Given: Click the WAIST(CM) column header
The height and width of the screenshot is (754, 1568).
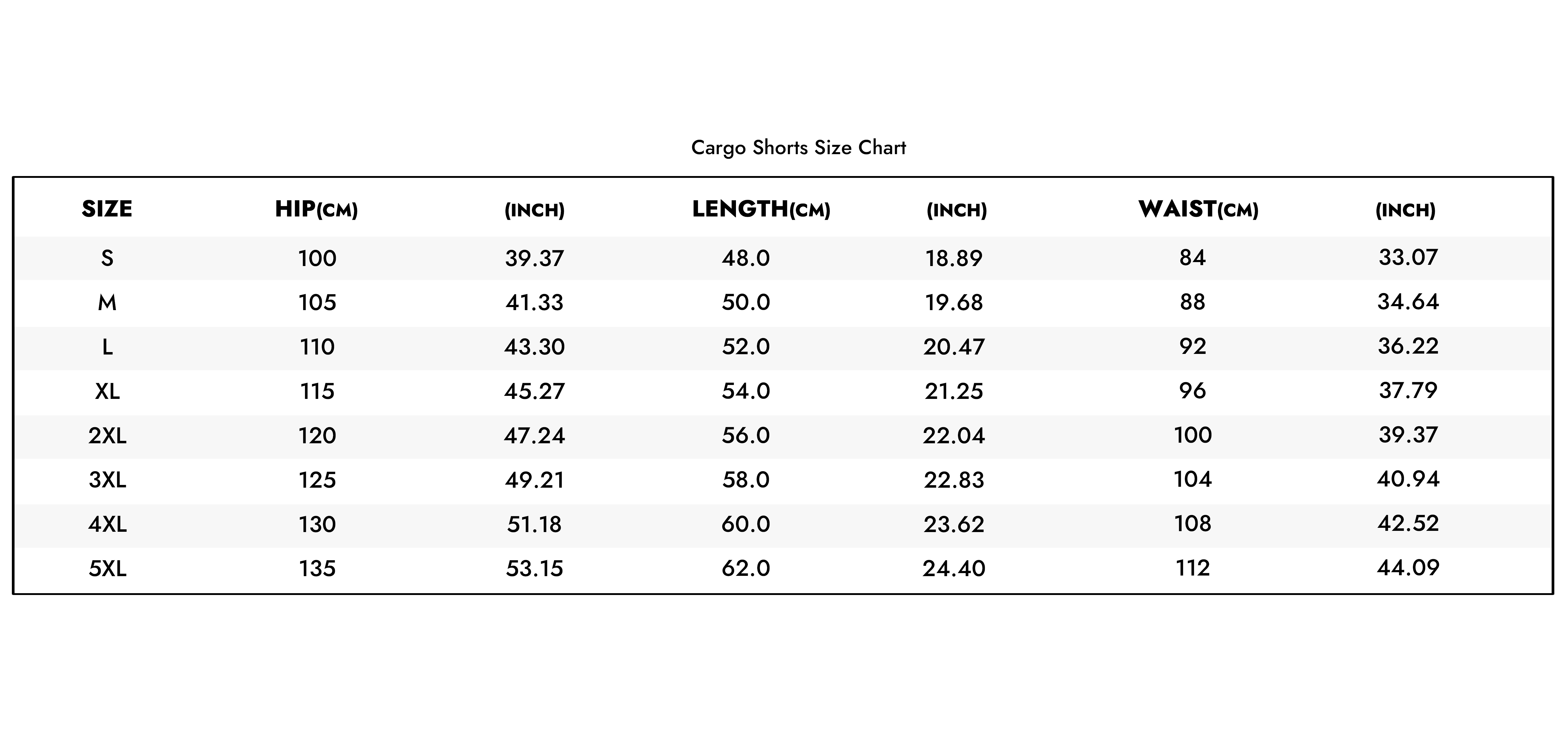Looking at the screenshot, I should point(1199,209).
